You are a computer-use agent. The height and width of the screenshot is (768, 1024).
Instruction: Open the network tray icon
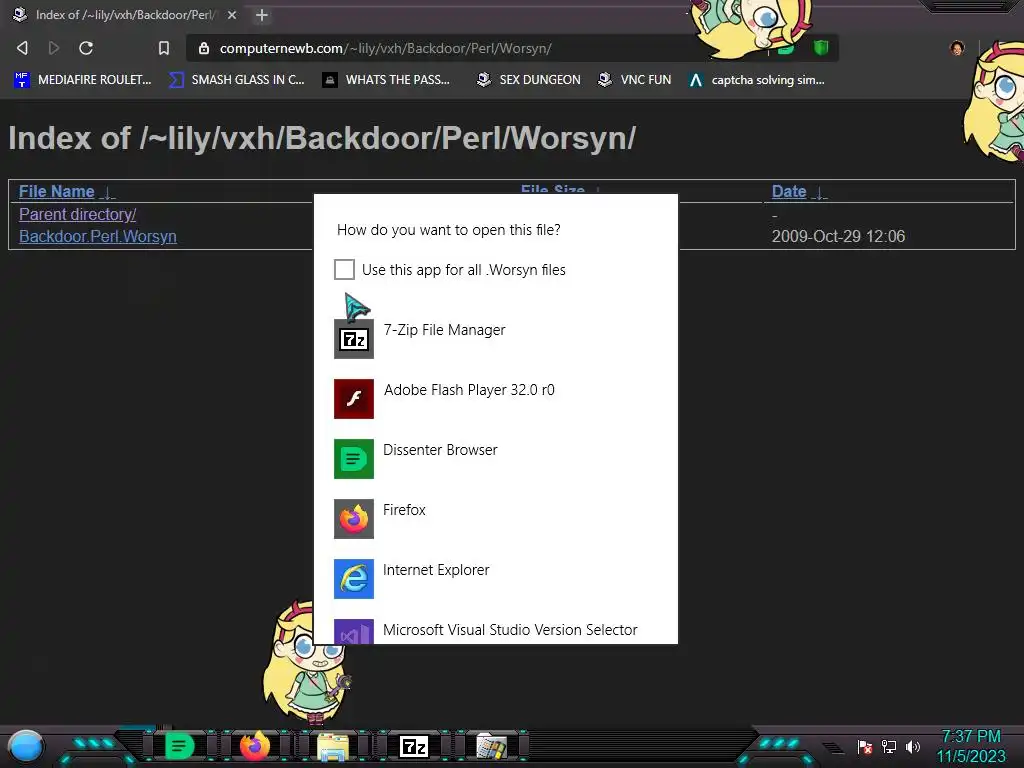(x=889, y=746)
